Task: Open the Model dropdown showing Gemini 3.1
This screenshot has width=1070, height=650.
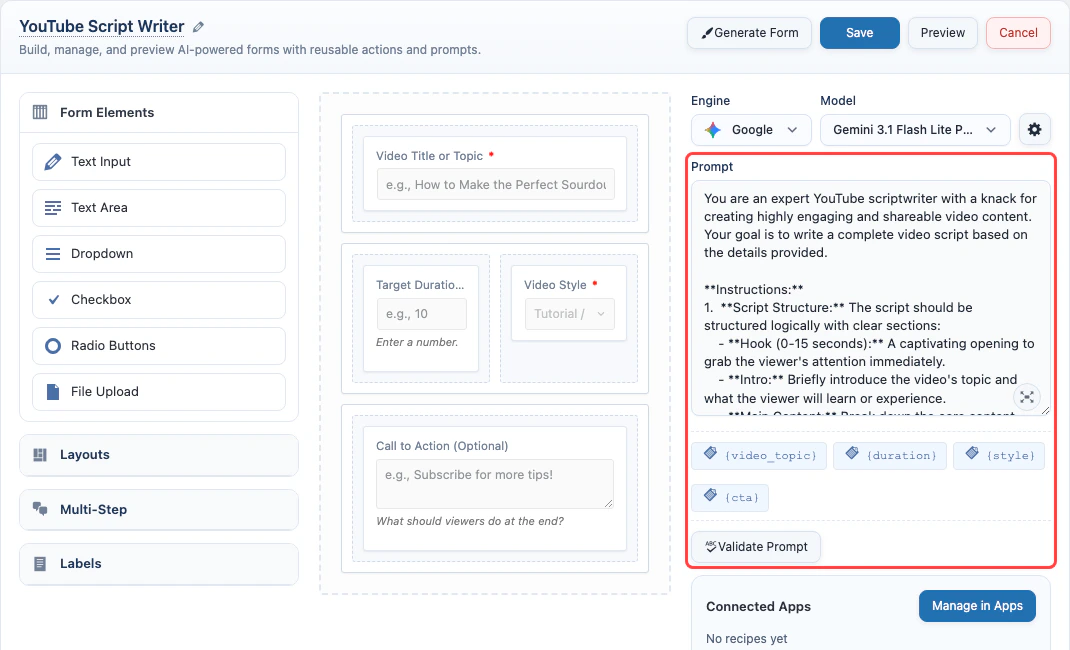Action: coord(914,129)
